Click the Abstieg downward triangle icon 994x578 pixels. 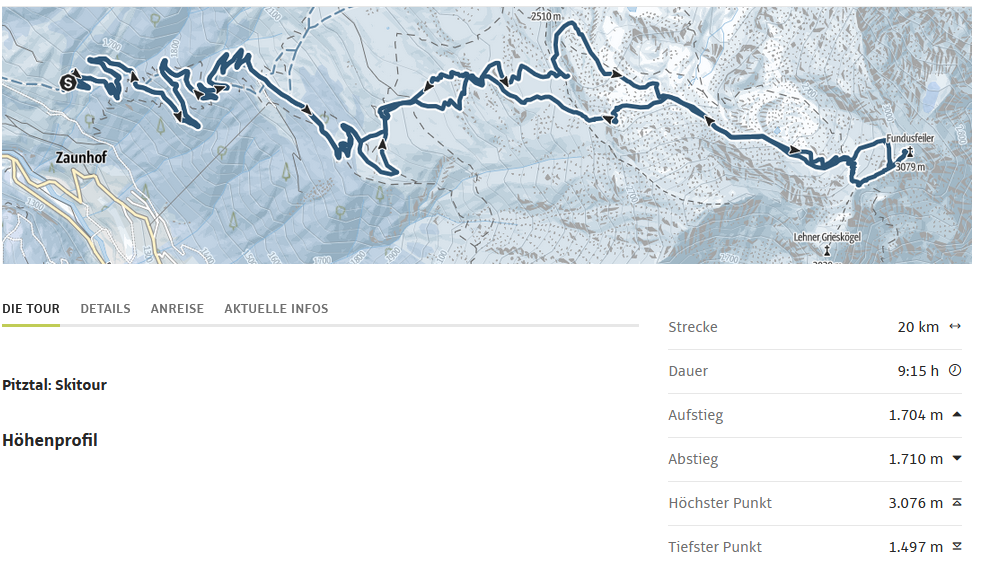click(957, 458)
